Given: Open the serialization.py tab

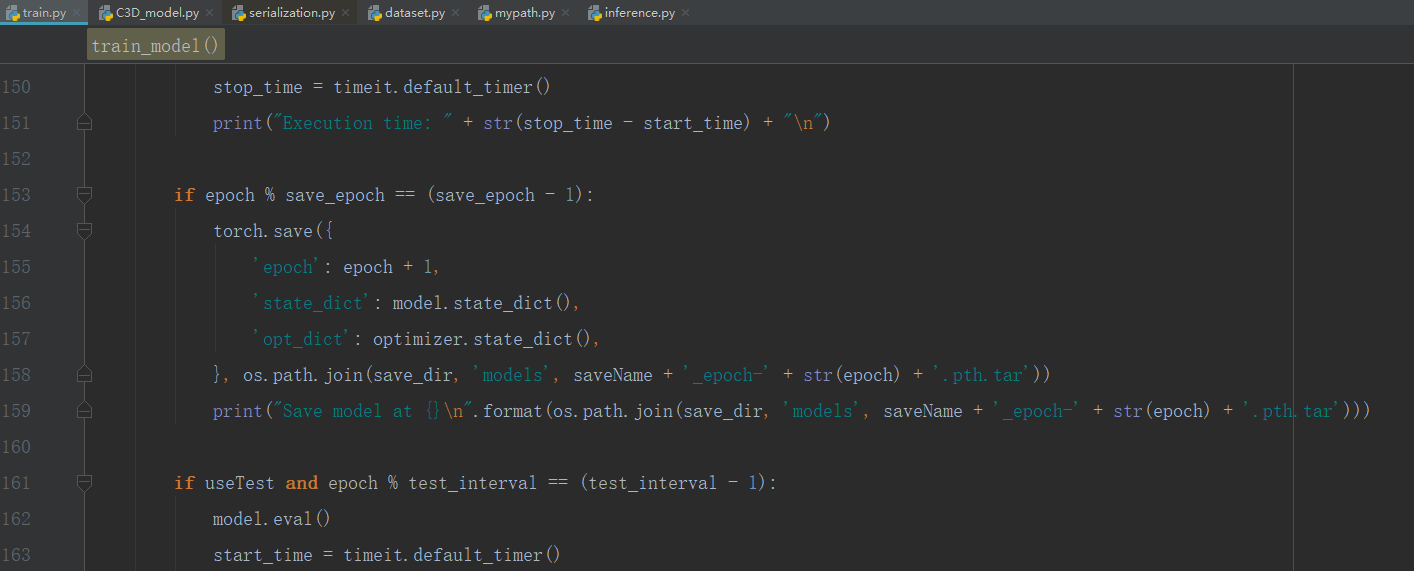Looking at the screenshot, I should 292,13.
